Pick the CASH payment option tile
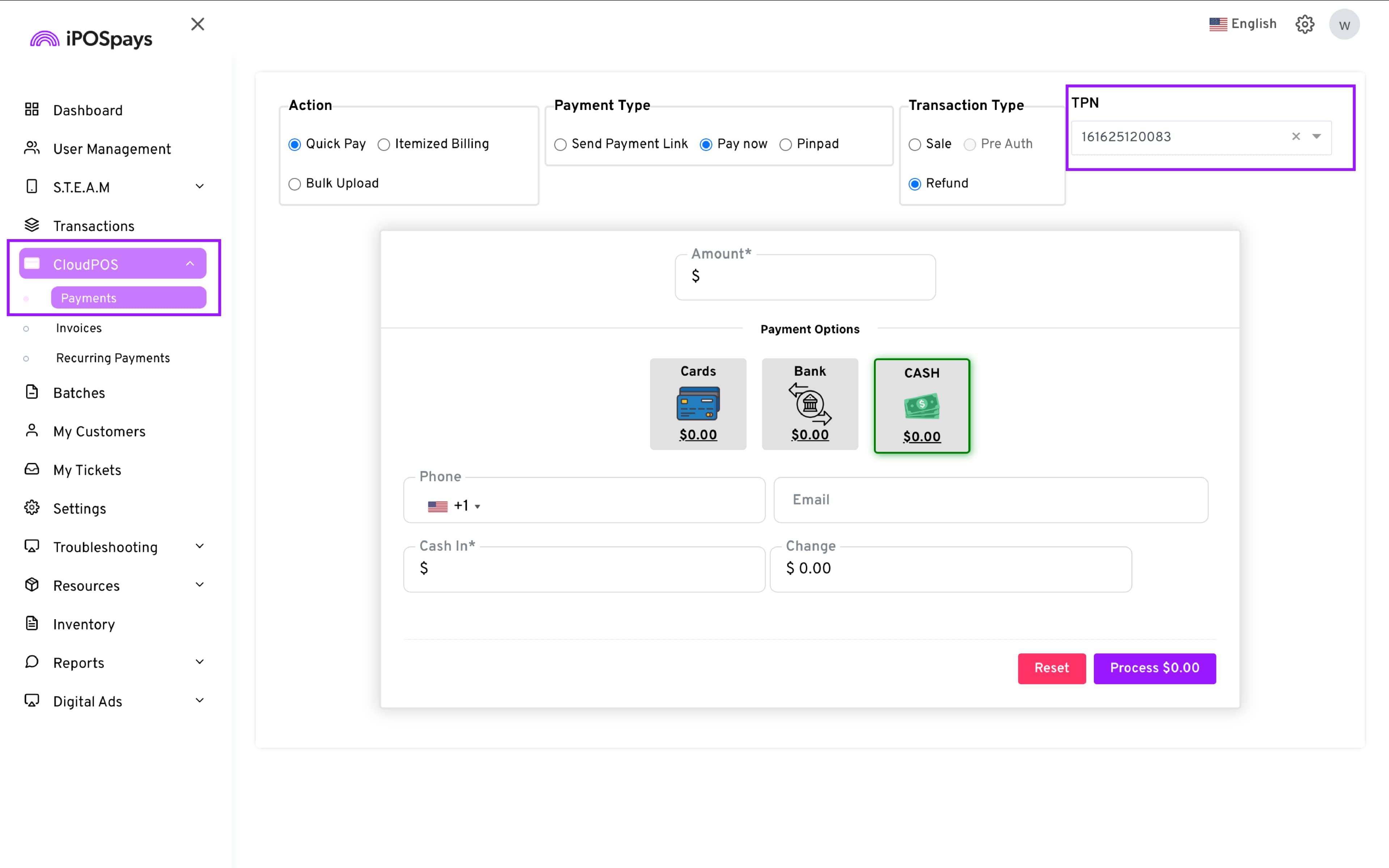This screenshot has height=868, width=1389. (x=921, y=406)
